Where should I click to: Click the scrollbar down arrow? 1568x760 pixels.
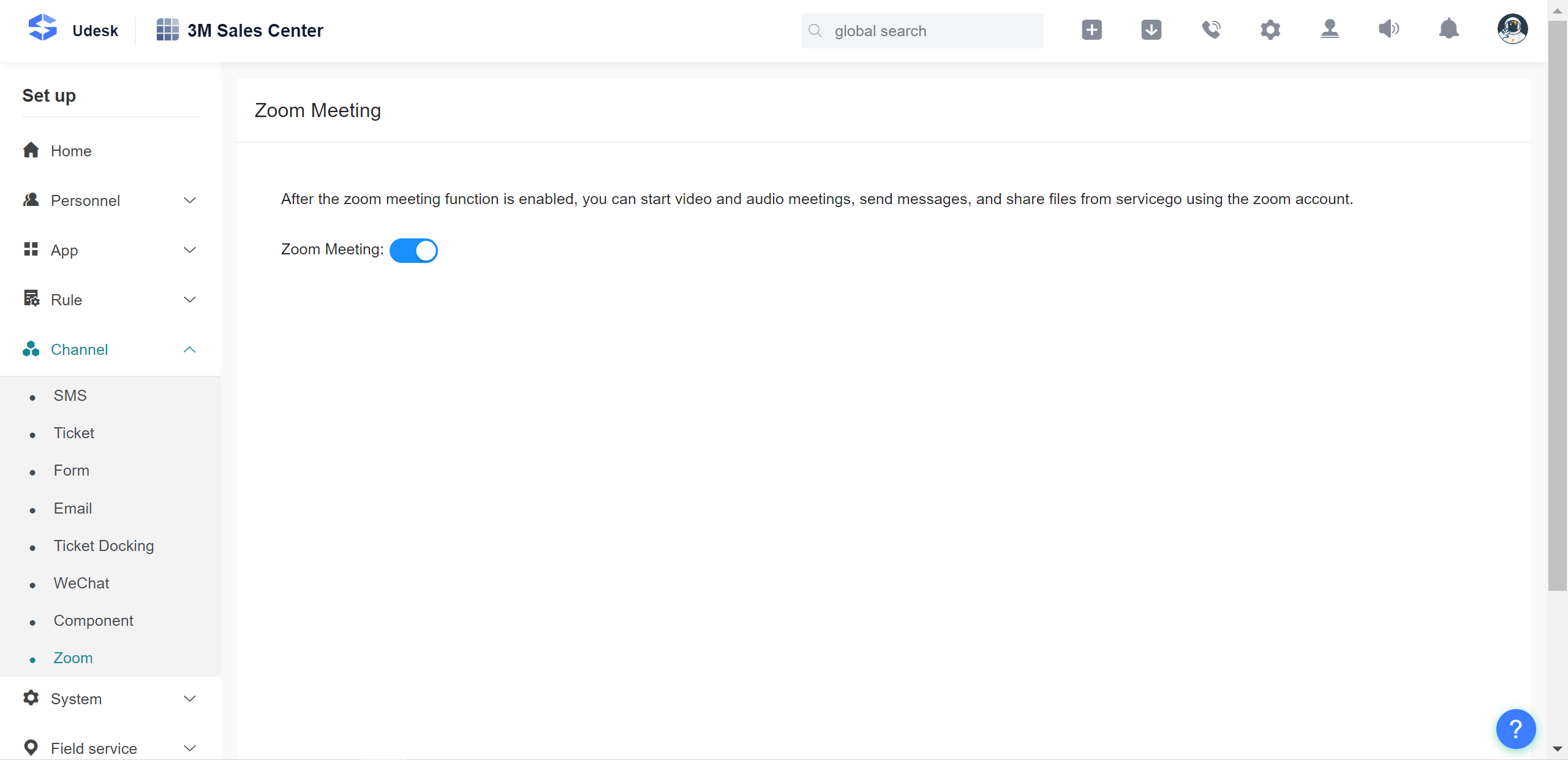[1557, 749]
